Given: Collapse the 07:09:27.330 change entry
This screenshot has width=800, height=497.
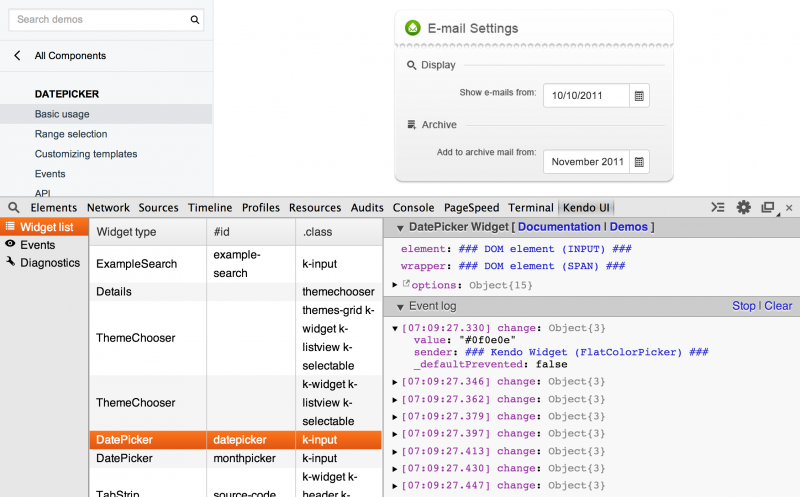Looking at the screenshot, I should (x=394, y=328).
